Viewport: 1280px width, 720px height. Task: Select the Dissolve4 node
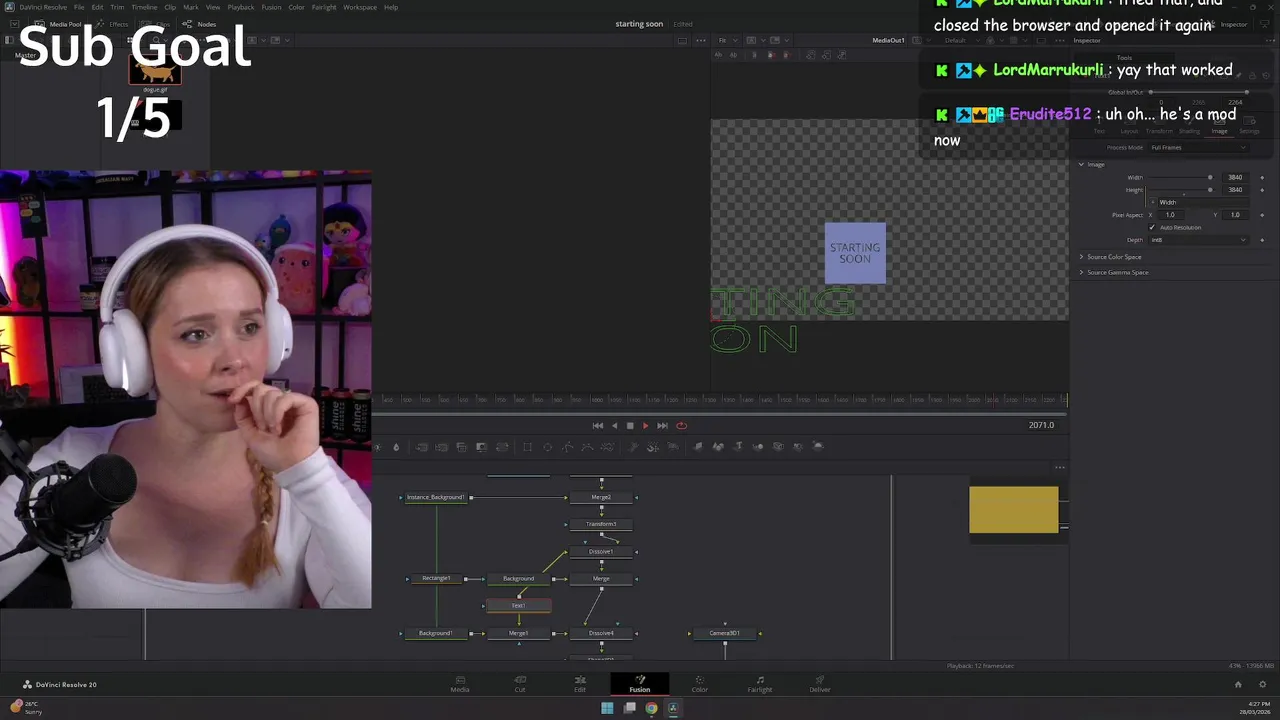(x=601, y=633)
